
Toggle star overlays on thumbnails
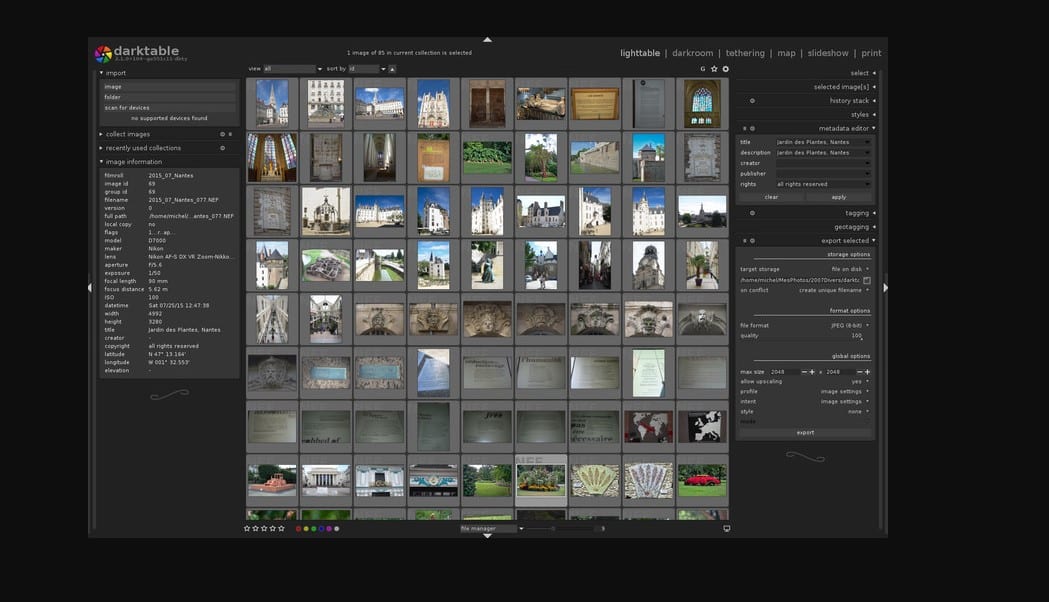714,69
